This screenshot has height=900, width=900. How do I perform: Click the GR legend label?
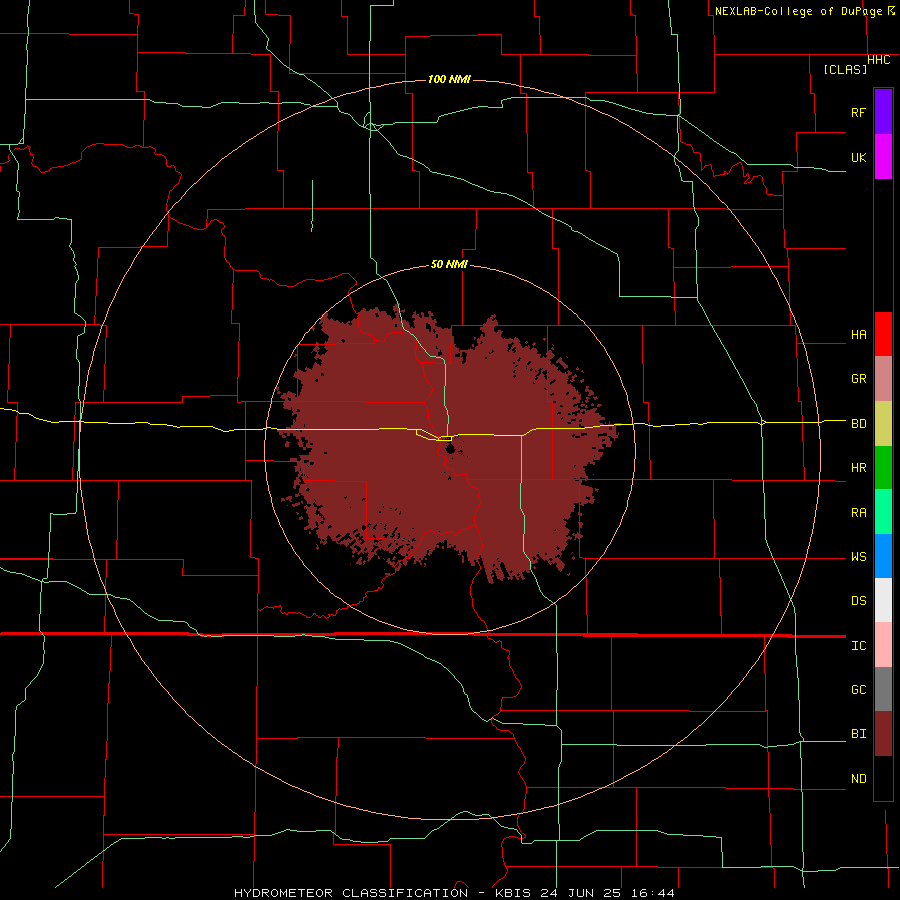[x=858, y=379]
